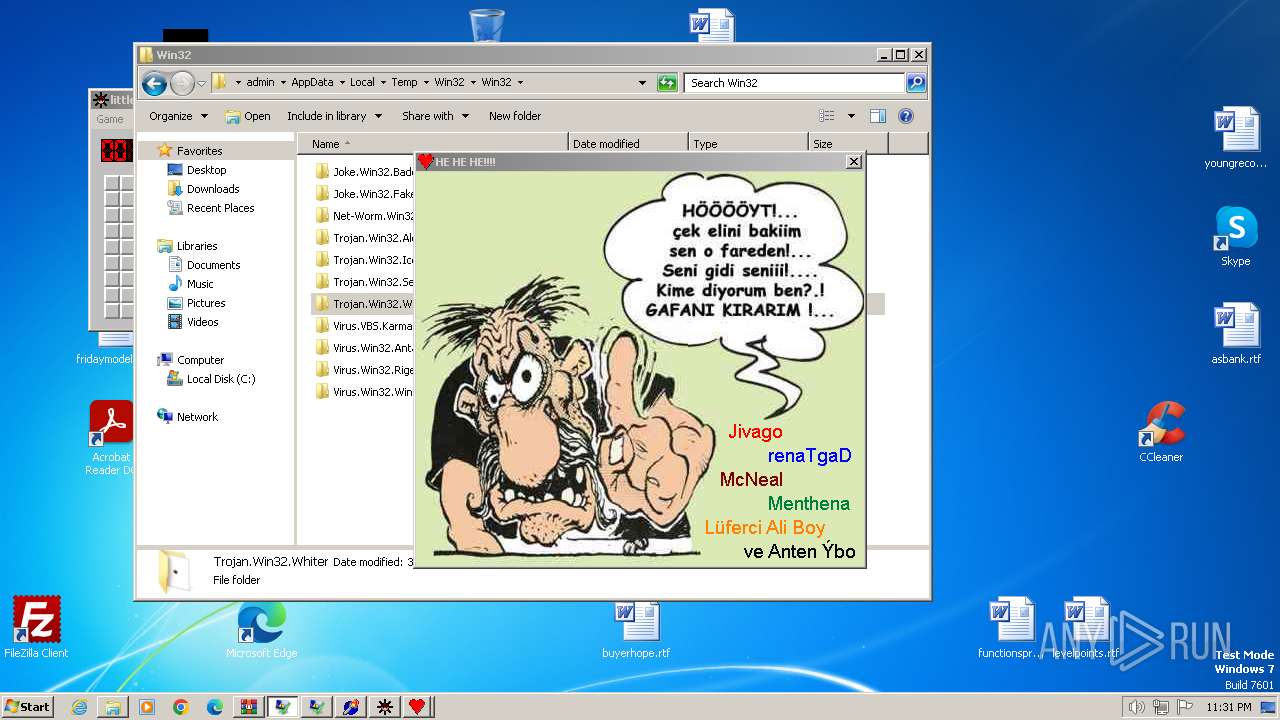Click Open in Explorer toolbar
The height and width of the screenshot is (720, 1280).
coord(248,116)
